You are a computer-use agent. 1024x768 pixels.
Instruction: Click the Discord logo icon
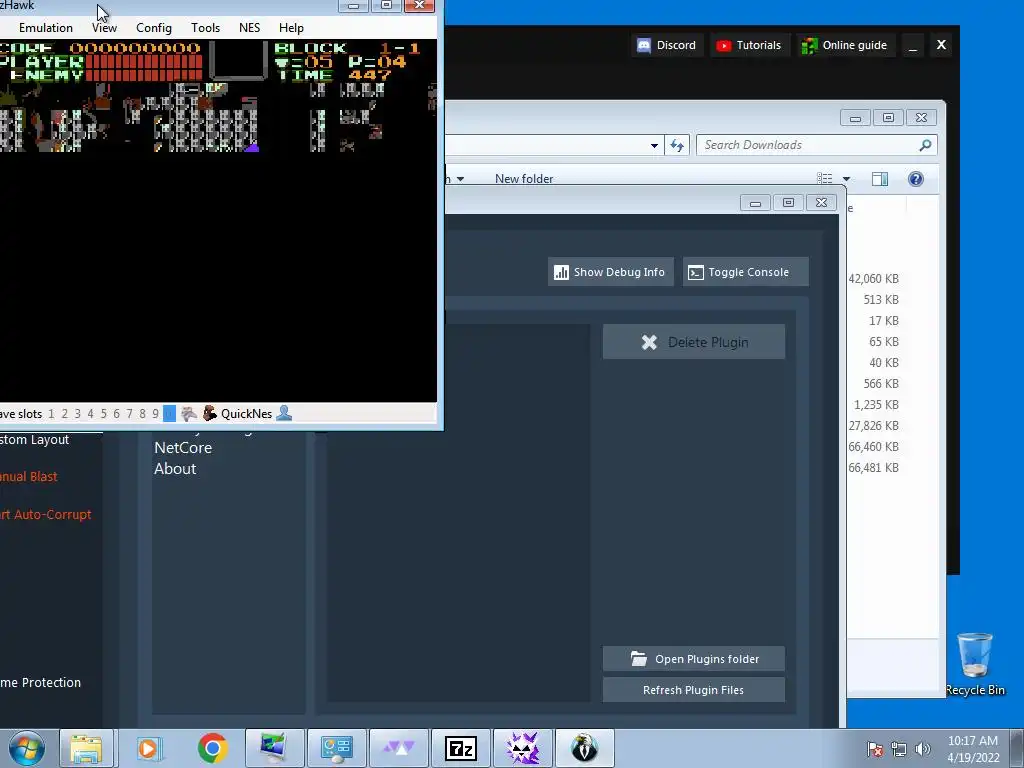644,45
